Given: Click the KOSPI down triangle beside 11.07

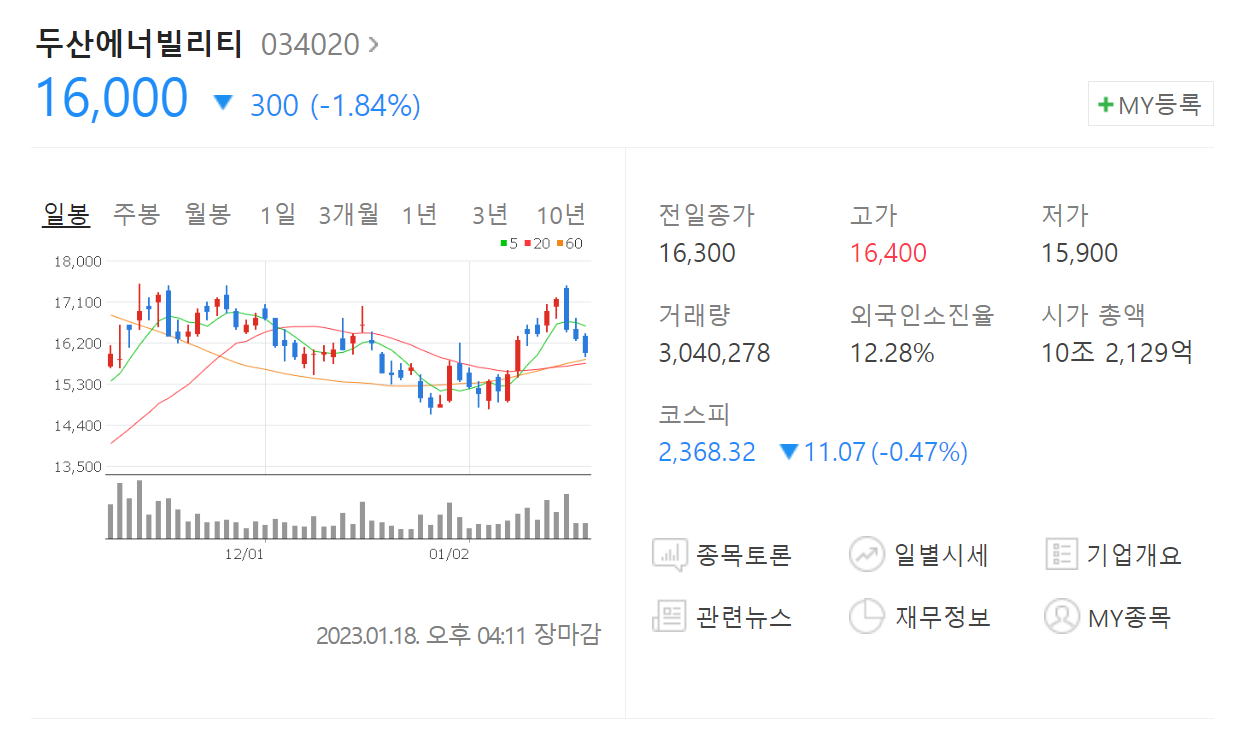Looking at the screenshot, I should coord(788,452).
